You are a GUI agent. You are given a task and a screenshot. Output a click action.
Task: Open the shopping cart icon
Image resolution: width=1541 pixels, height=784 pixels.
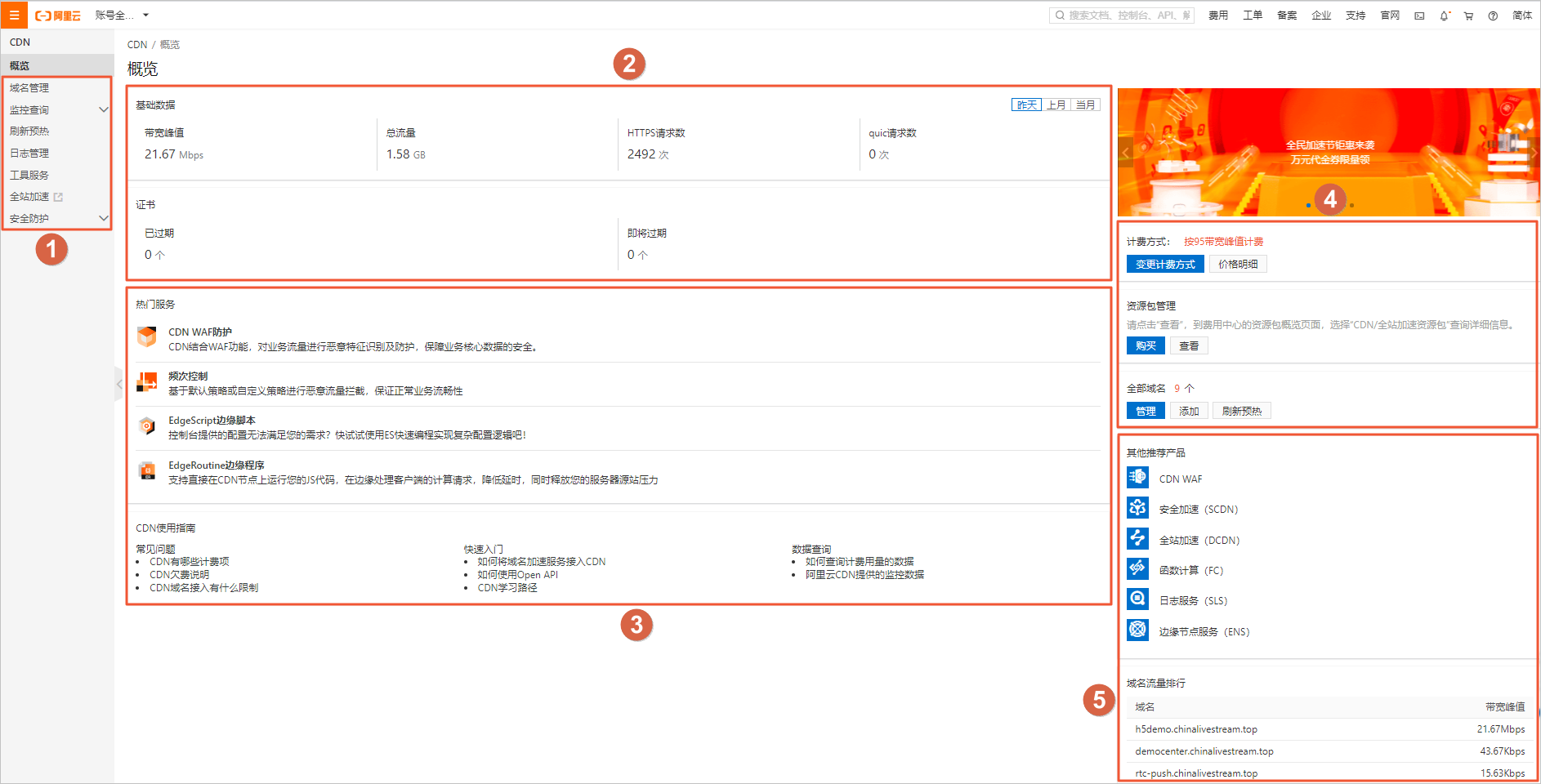1468,16
